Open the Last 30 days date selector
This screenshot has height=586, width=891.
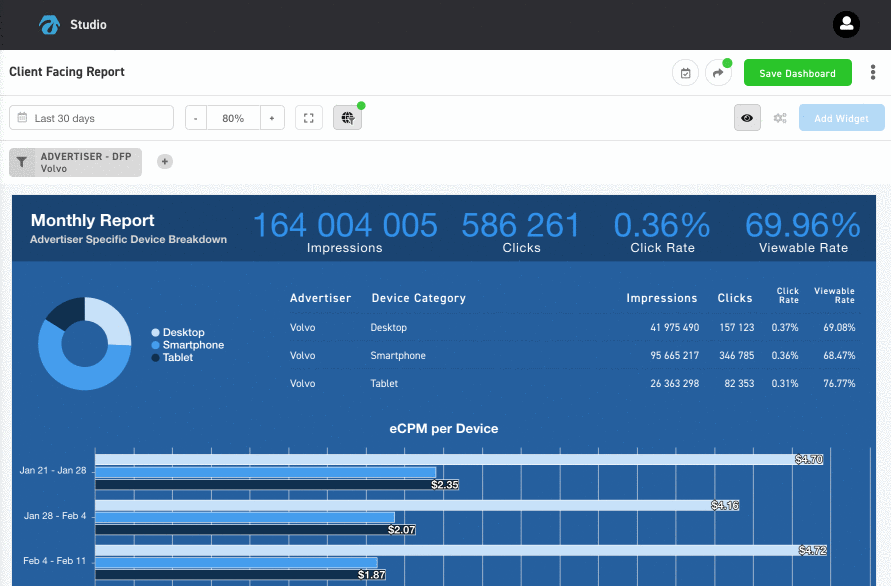pyautogui.click(x=91, y=117)
